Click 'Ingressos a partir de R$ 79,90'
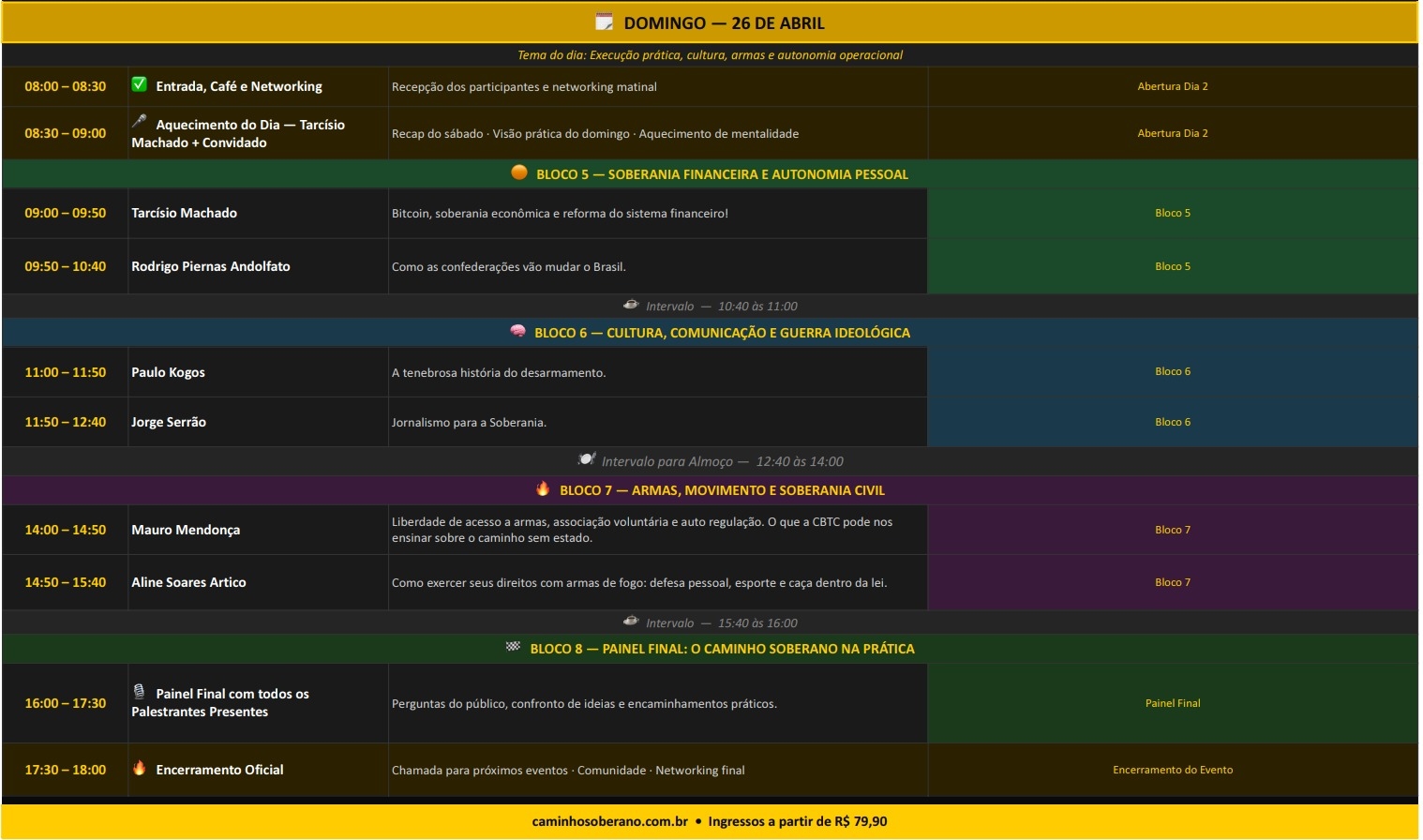The height and width of the screenshot is (840, 1423). 798,821
